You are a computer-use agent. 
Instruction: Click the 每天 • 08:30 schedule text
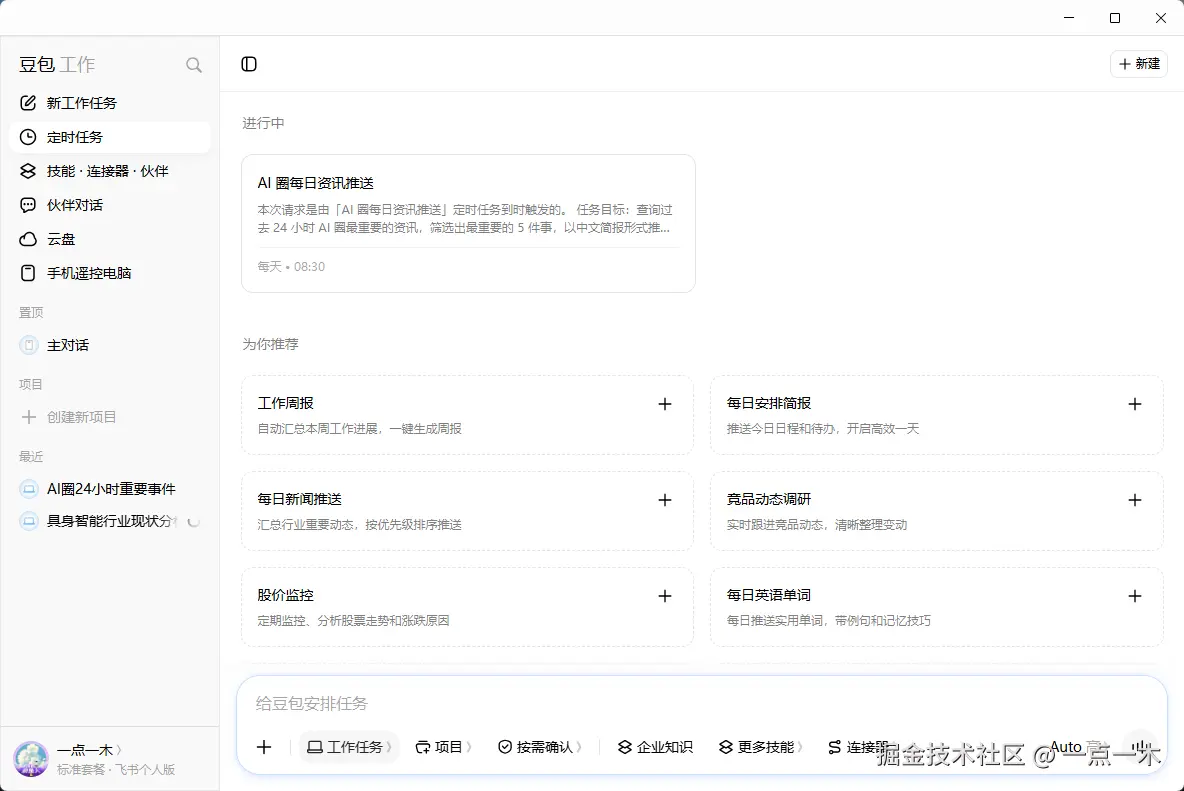pyautogui.click(x=291, y=267)
